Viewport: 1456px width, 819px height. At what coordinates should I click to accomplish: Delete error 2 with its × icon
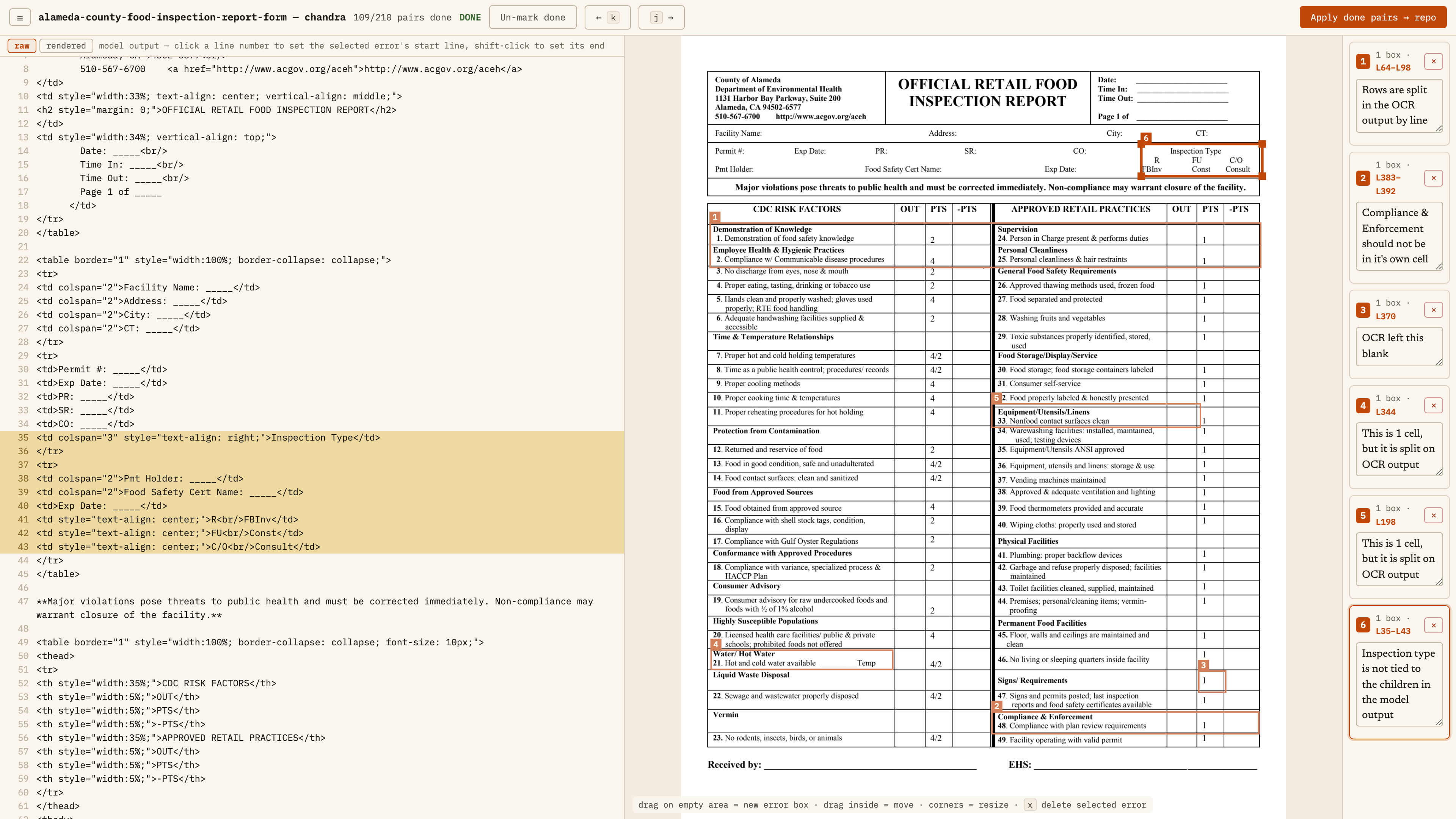tap(1433, 178)
